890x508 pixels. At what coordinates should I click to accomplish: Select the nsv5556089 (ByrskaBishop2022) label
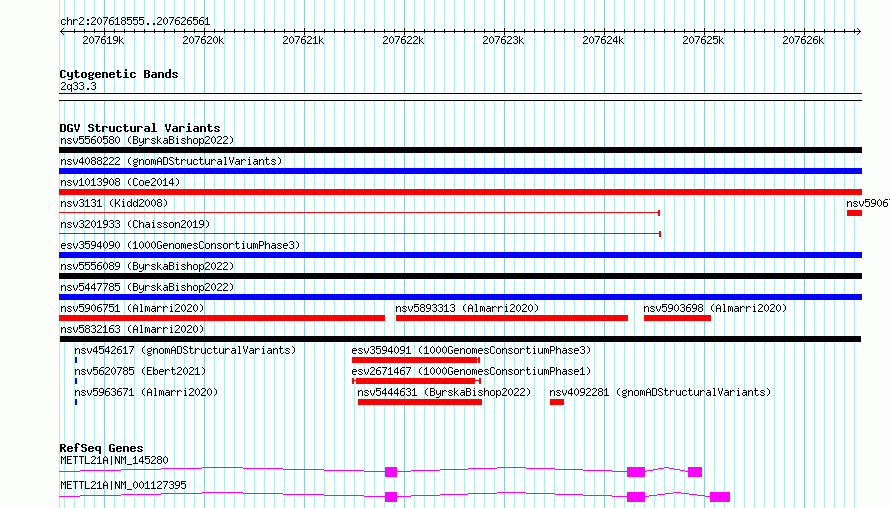(x=147, y=266)
